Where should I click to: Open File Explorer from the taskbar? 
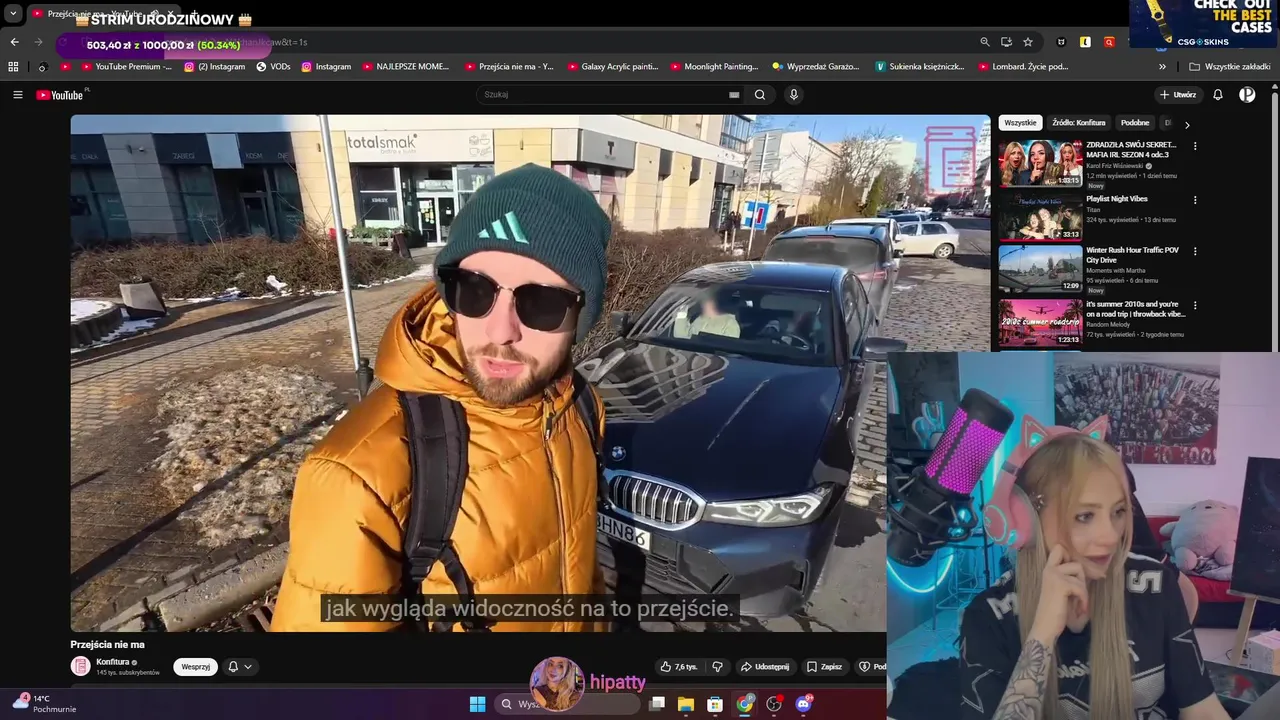(686, 704)
